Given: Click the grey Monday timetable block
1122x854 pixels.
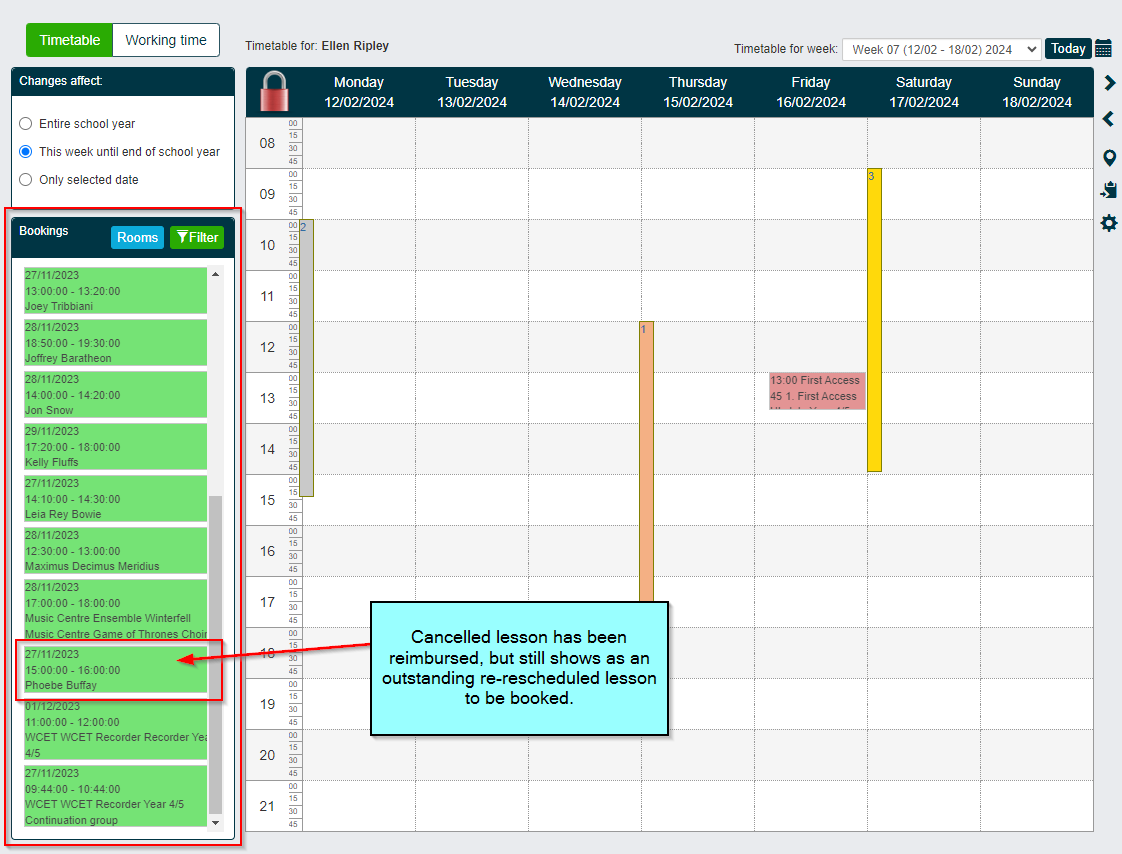Looking at the screenshot, I should pyautogui.click(x=306, y=358).
